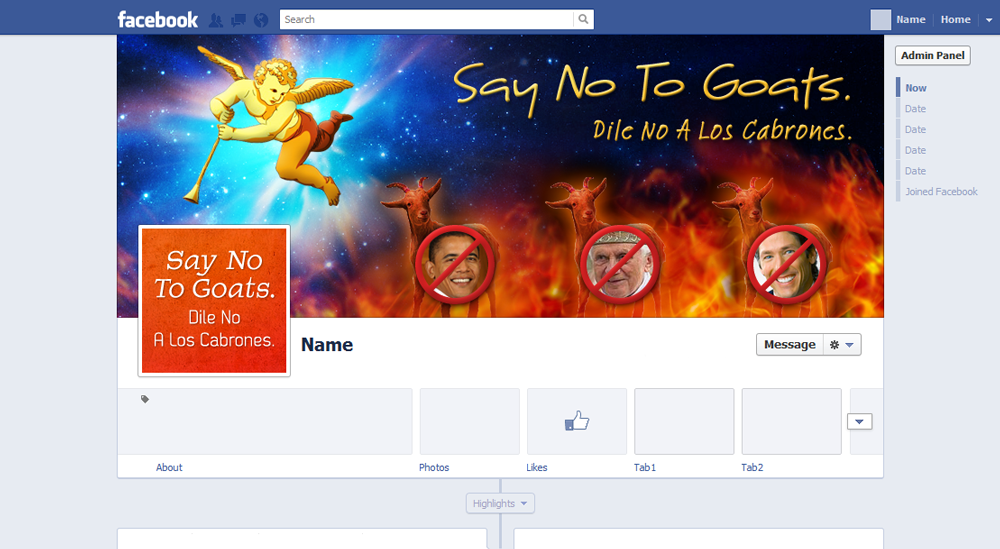This screenshot has height=549, width=1000.
Task: Open the messages icon in top bar
Action: 239,20
